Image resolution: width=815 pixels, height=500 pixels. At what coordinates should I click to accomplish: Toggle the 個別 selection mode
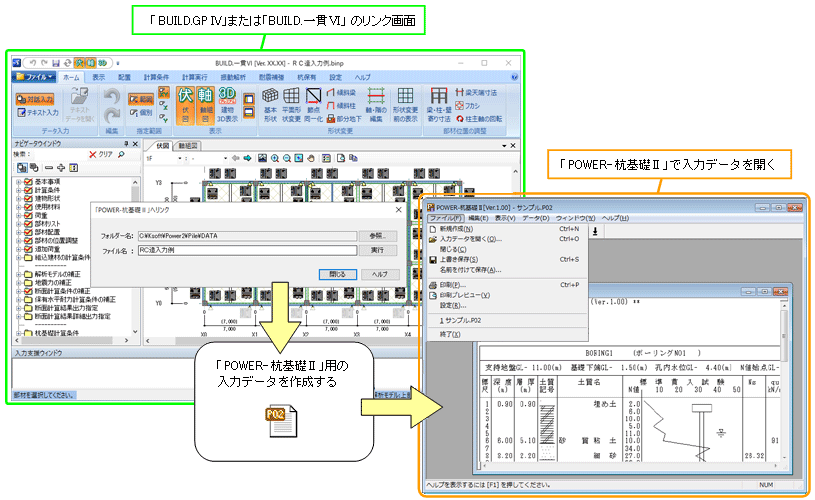(141, 112)
